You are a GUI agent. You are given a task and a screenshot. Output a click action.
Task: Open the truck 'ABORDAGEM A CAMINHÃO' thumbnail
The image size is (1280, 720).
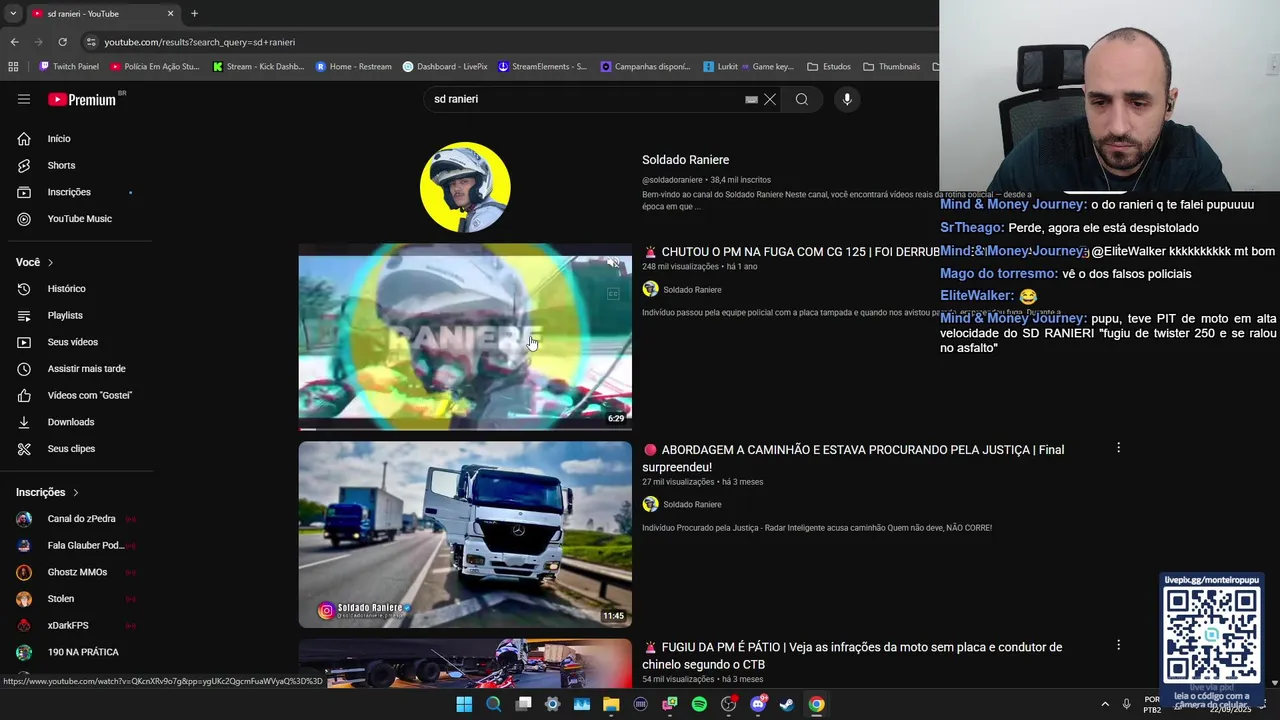(465, 535)
